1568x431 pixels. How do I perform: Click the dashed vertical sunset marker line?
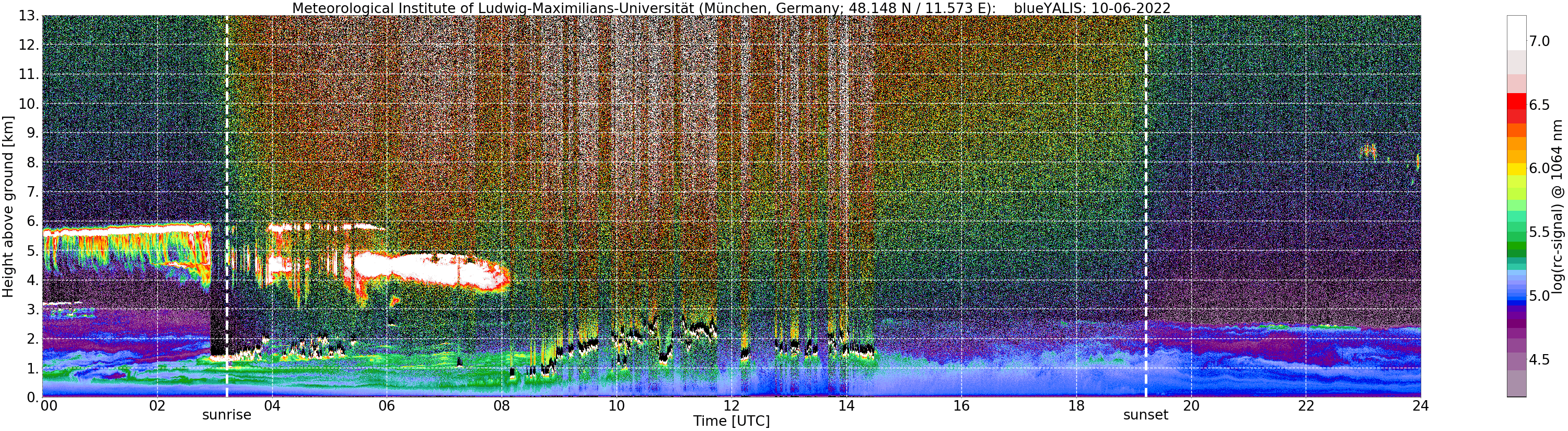1146,206
